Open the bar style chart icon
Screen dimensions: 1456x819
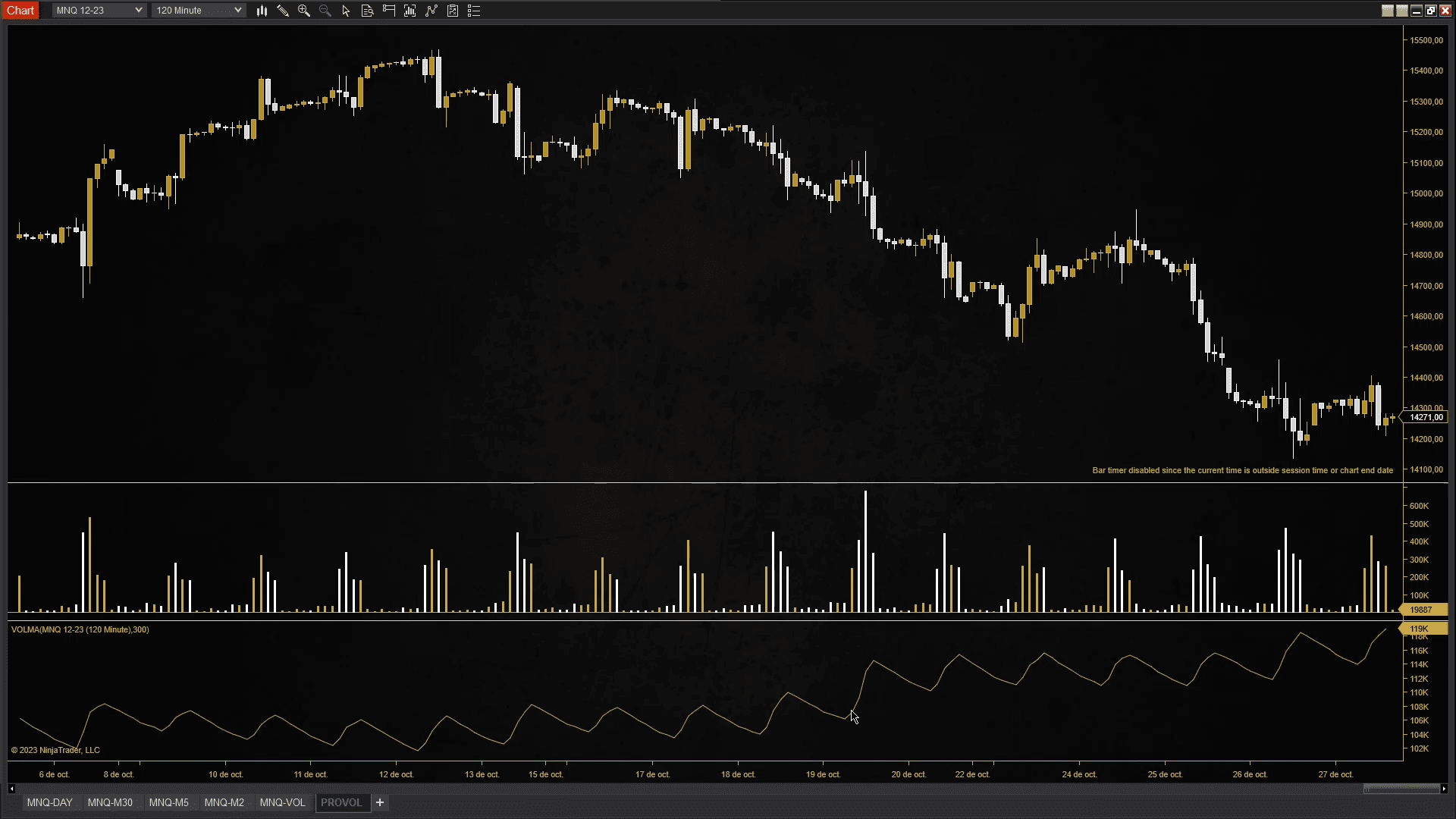262,11
